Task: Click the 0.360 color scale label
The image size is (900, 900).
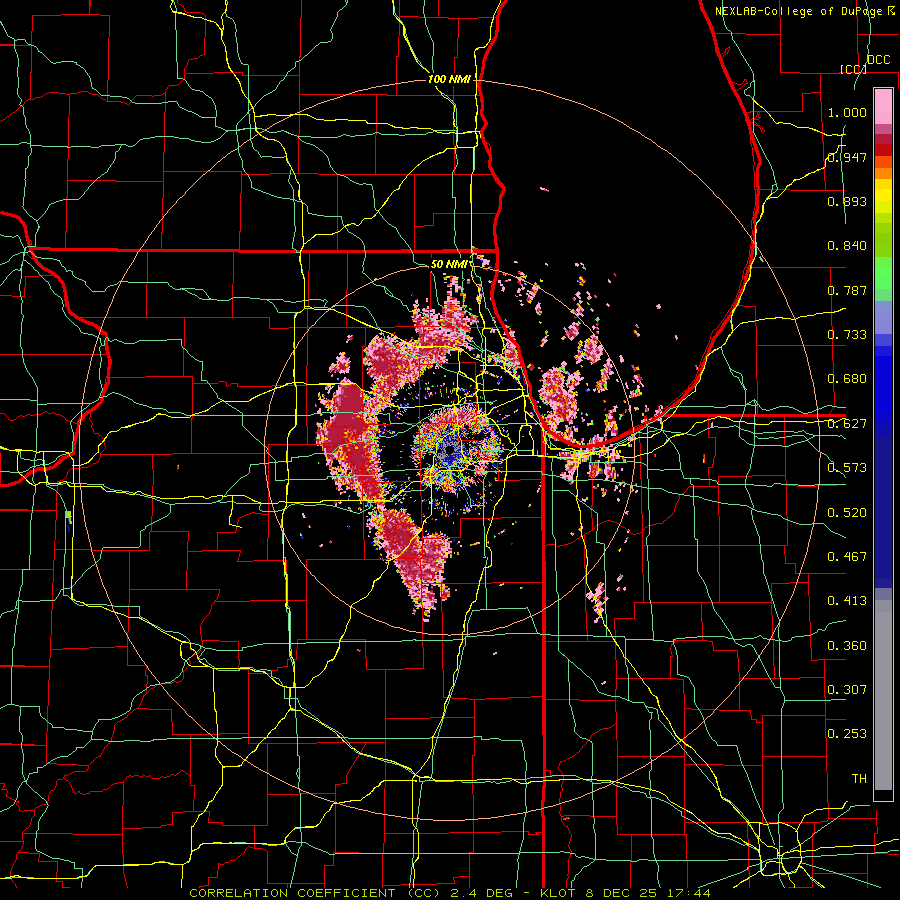Action: 847,645
